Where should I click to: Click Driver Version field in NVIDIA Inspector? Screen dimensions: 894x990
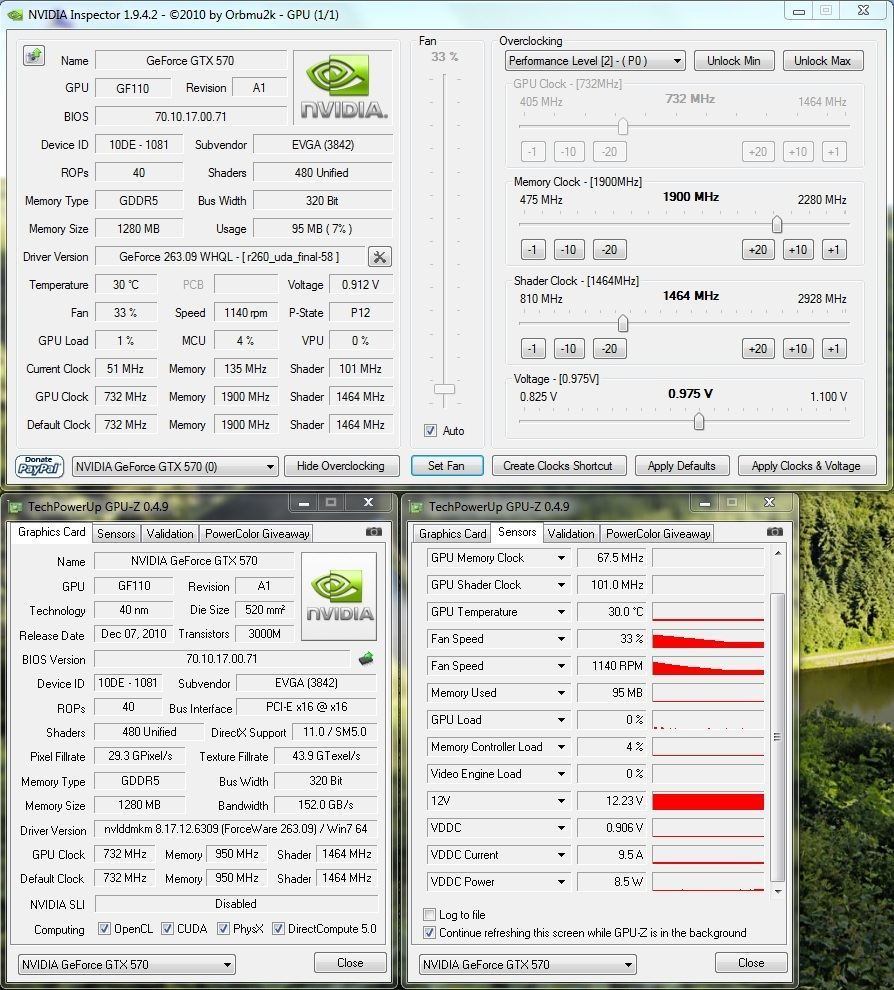point(230,256)
